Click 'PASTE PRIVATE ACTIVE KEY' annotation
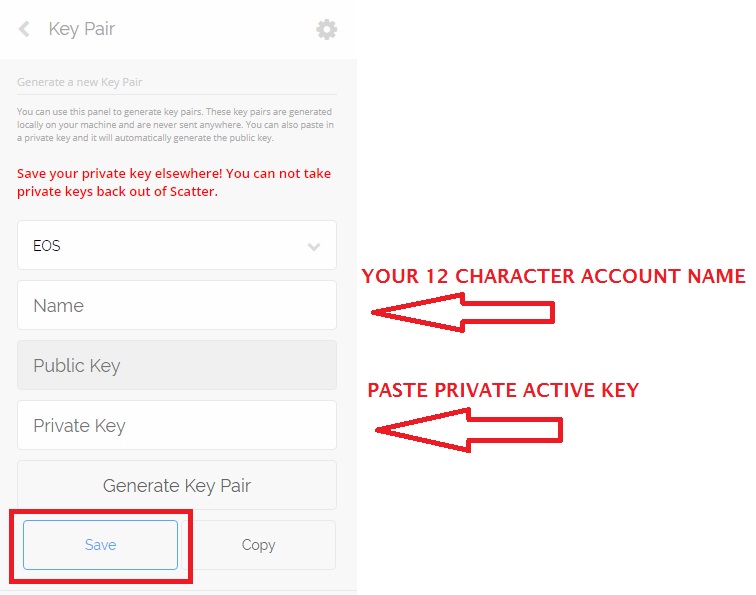756x595 pixels. point(503,390)
